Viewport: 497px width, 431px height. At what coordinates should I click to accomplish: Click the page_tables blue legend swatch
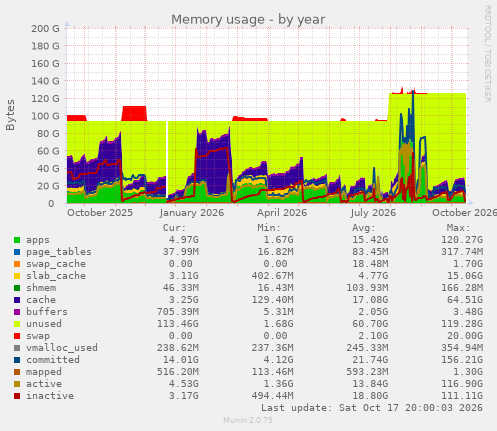click(17, 252)
